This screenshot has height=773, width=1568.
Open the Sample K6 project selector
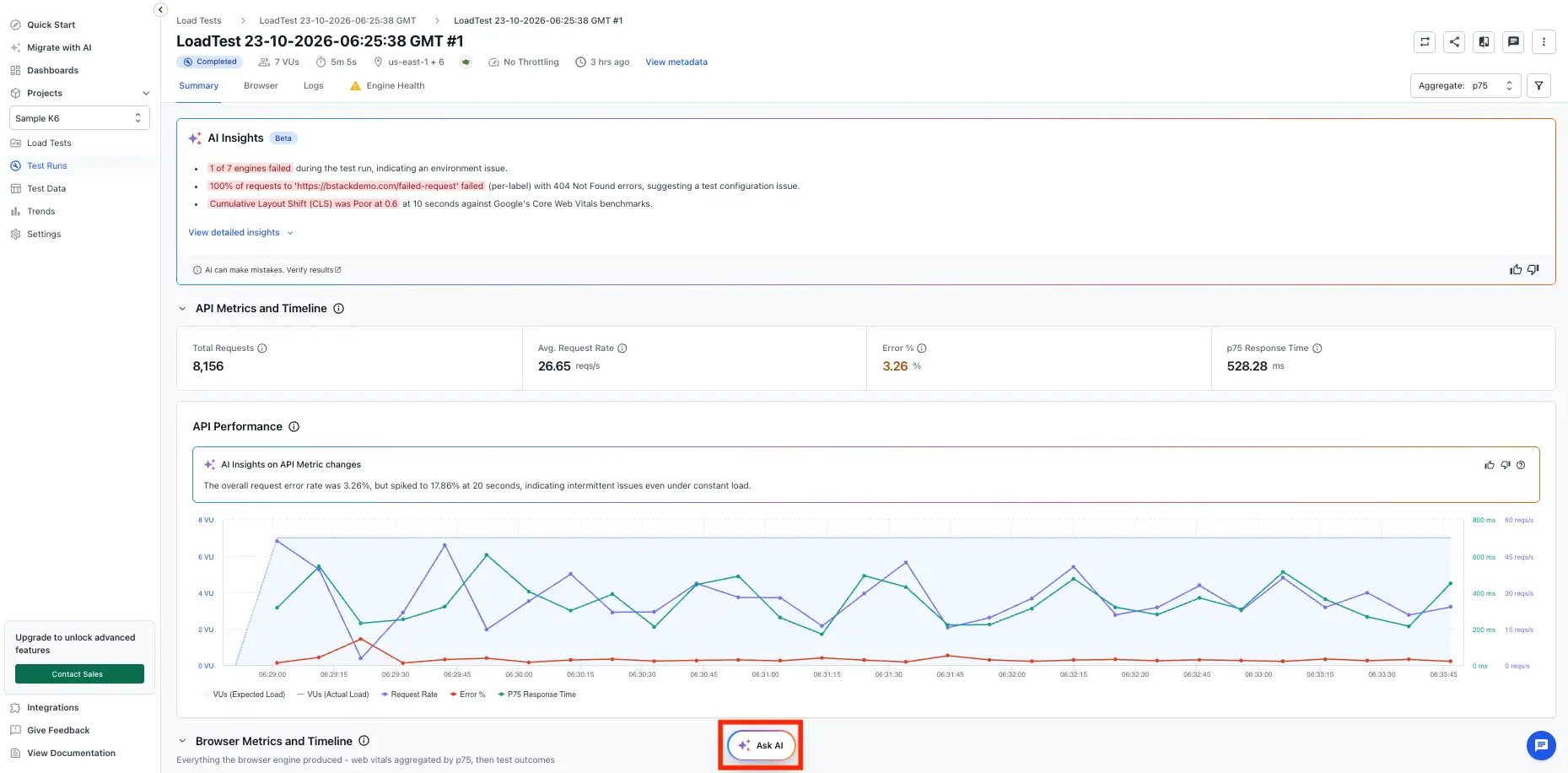pos(79,118)
